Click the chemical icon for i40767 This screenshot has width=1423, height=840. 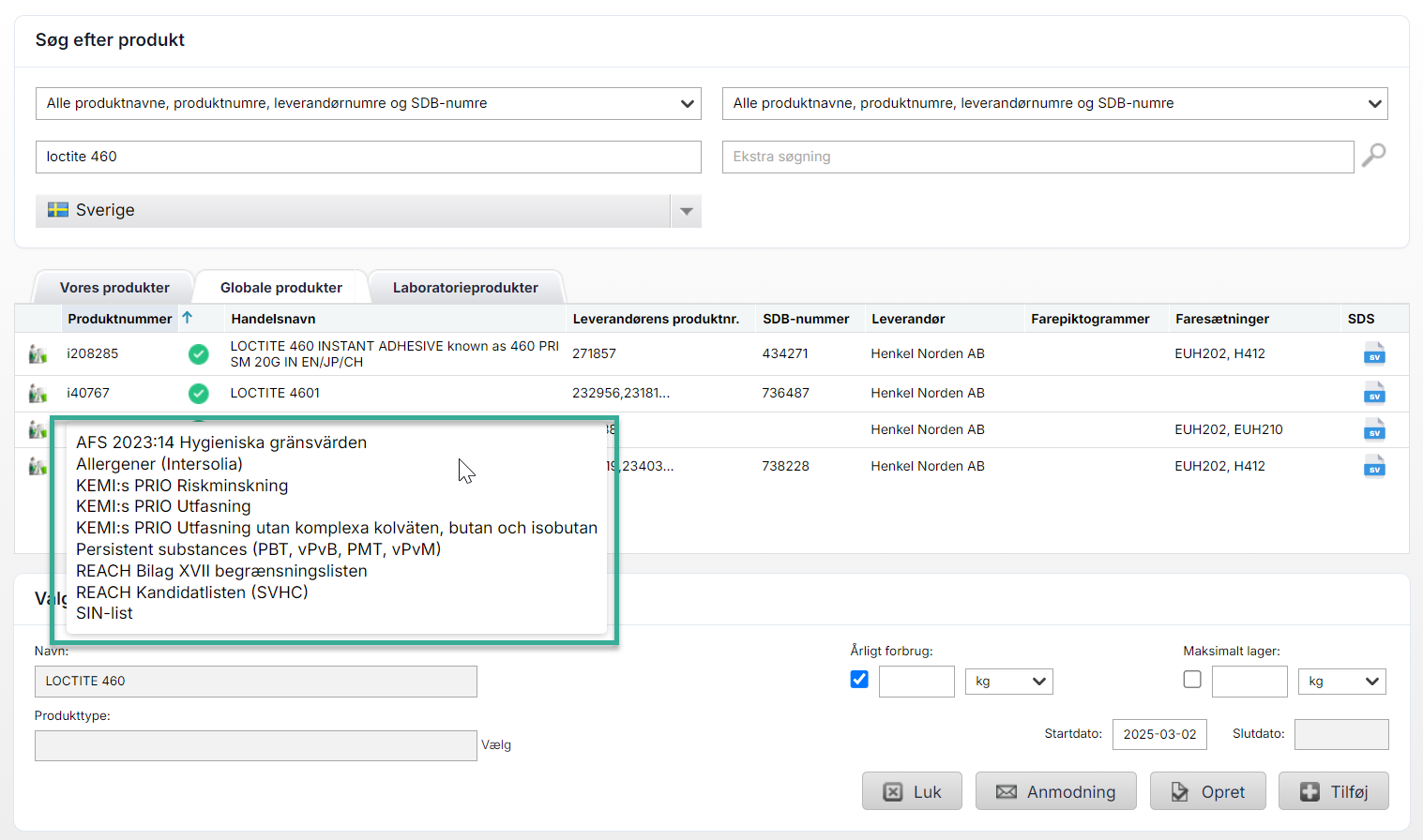[x=38, y=393]
